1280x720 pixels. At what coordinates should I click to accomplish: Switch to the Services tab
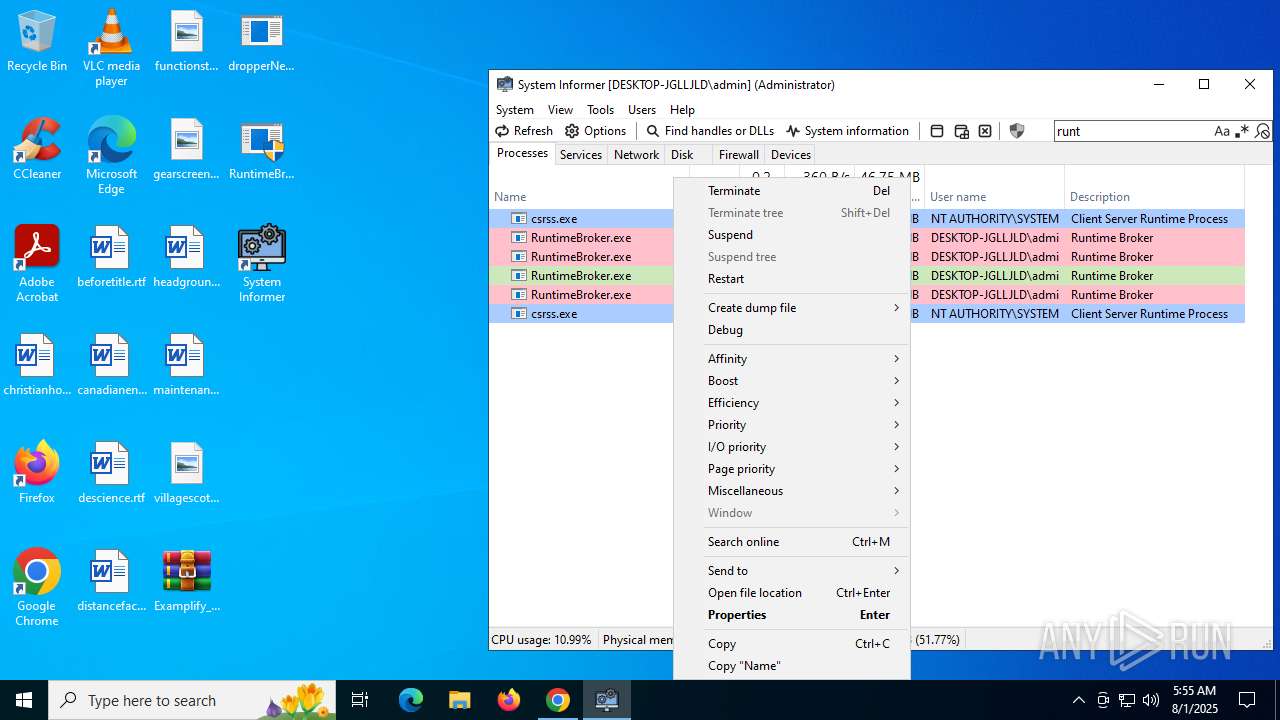(x=581, y=155)
